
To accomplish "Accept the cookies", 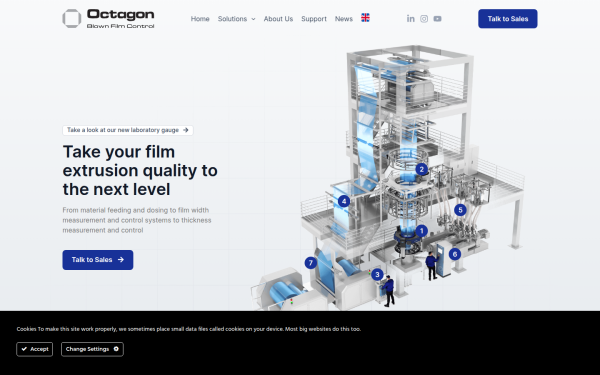I will click(x=34, y=349).
